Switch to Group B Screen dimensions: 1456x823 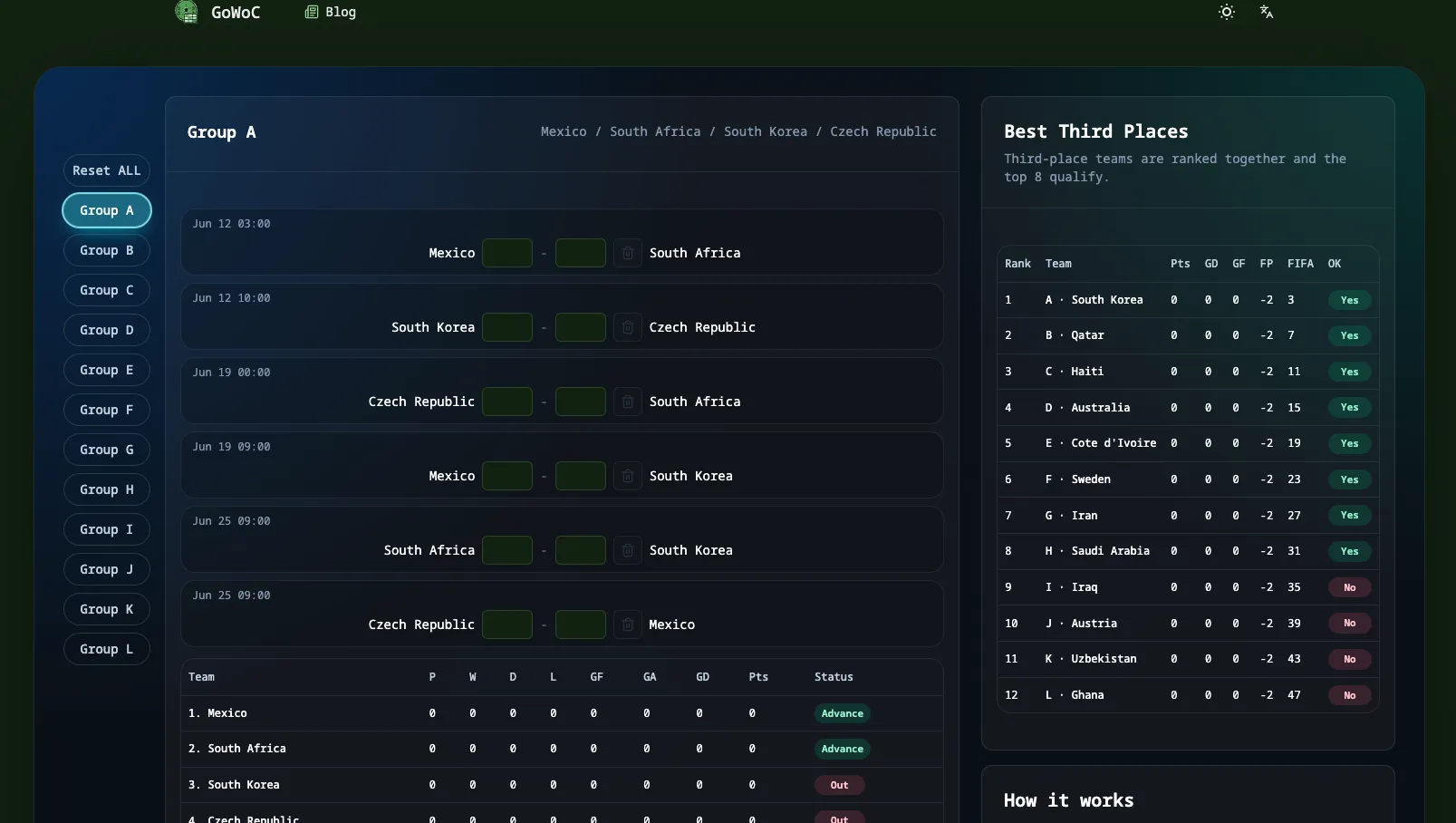[107, 250]
